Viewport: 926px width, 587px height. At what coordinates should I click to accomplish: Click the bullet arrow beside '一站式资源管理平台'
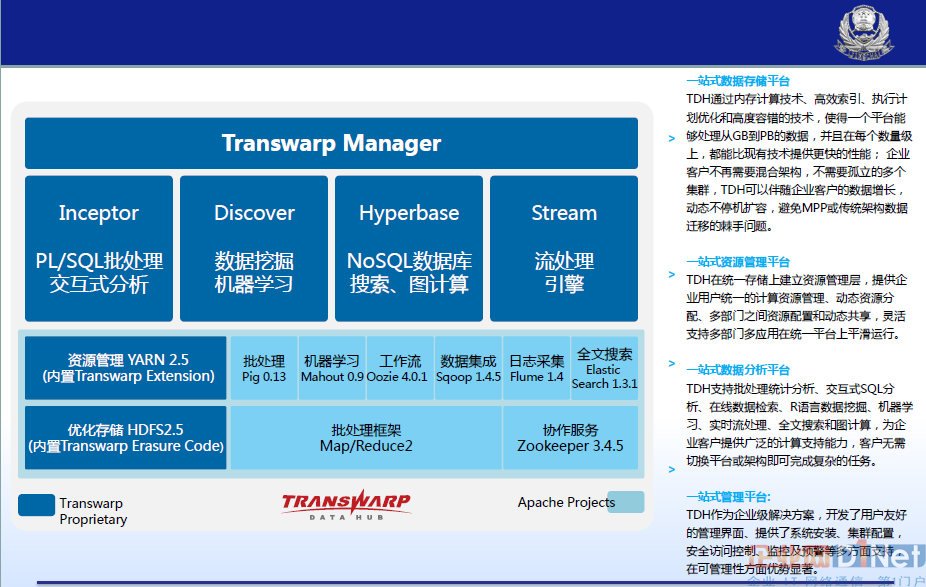[x=671, y=274]
